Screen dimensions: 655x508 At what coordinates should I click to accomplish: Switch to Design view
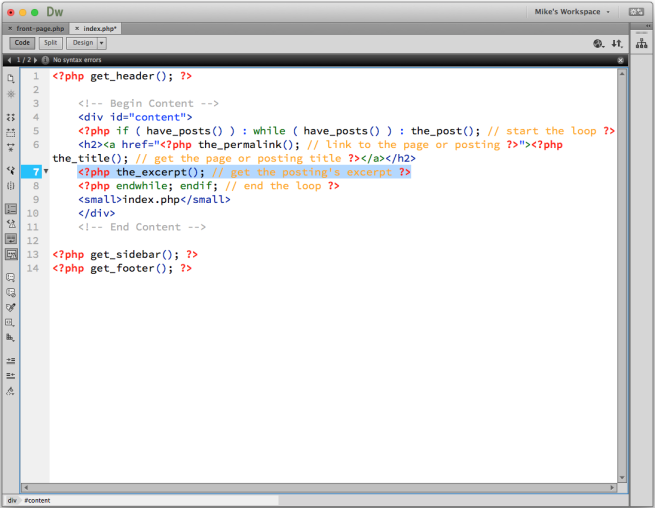tap(82, 43)
